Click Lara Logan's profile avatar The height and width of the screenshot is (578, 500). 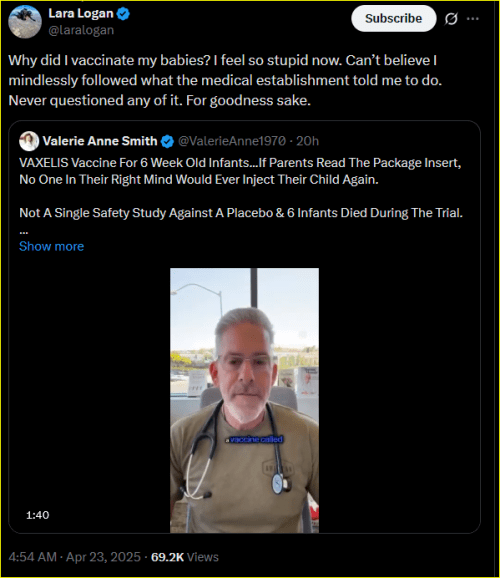25,22
